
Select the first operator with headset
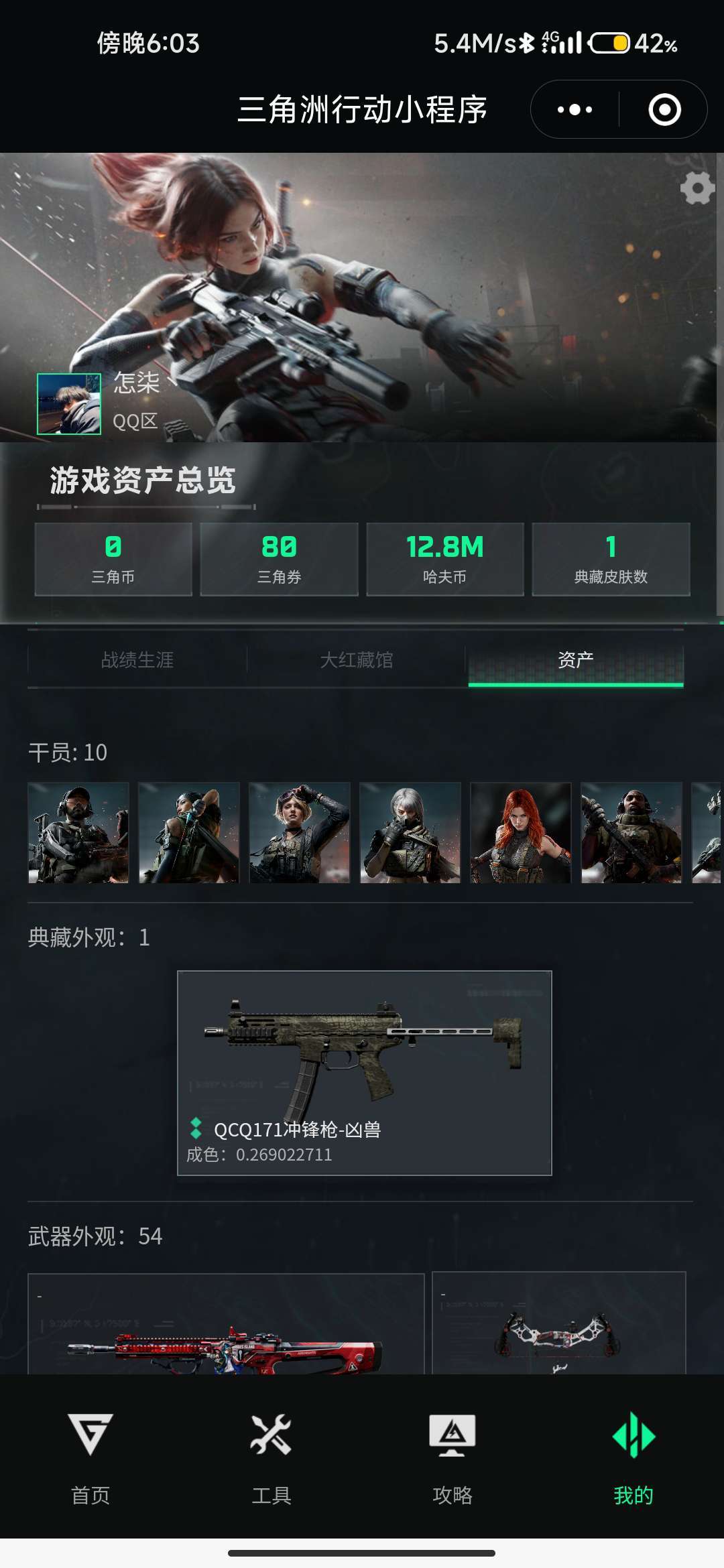point(78,833)
